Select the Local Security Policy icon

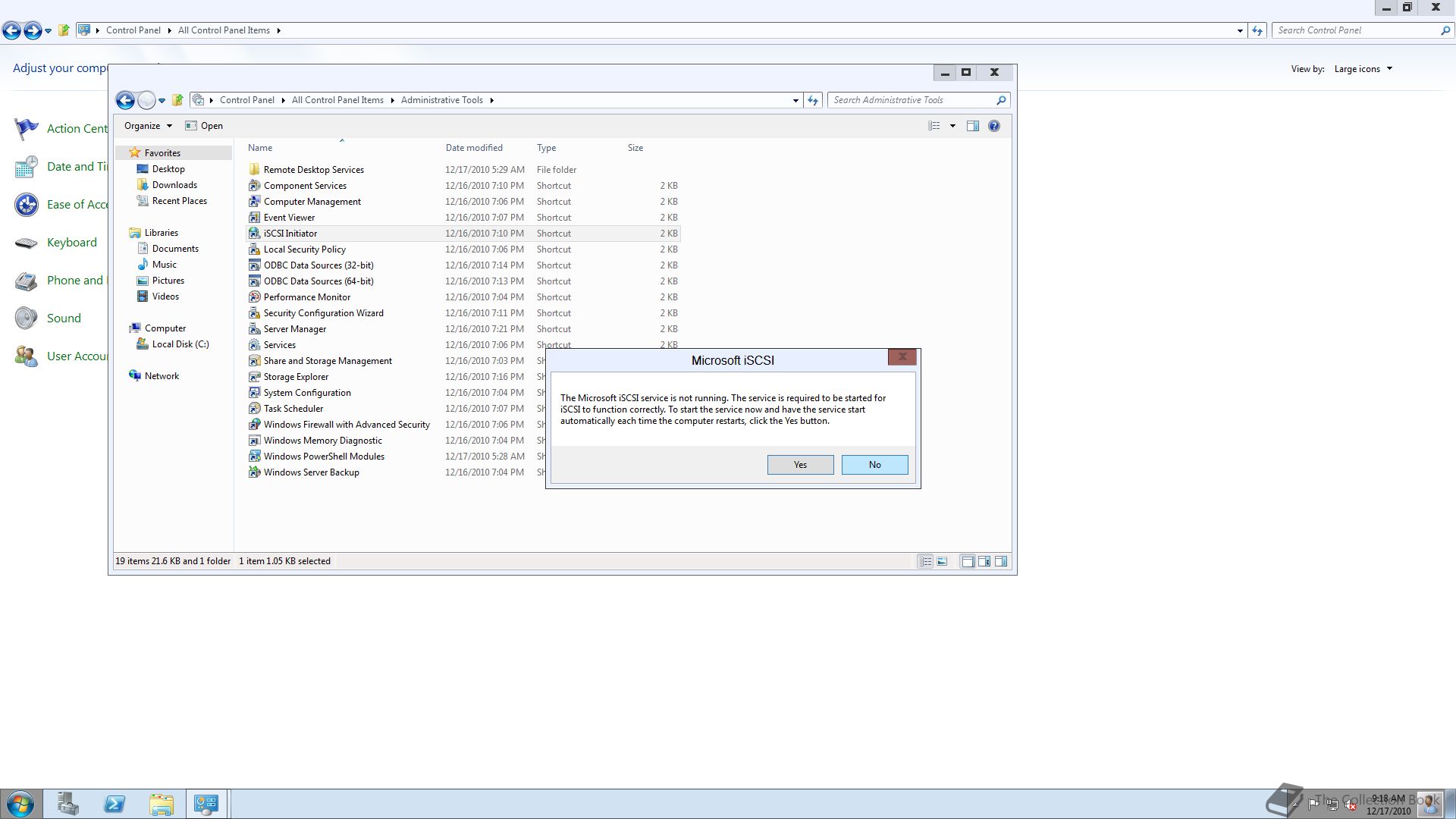255,249
